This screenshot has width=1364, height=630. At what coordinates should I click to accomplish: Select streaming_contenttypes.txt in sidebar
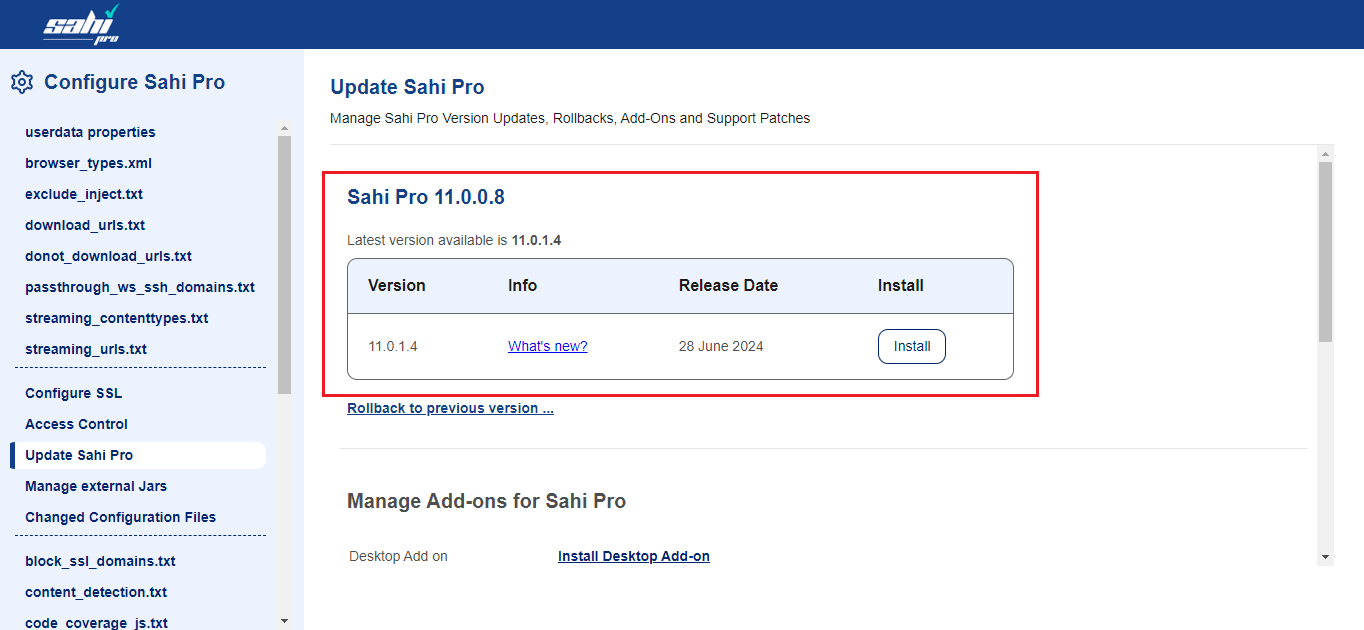(x=116, y=318)
